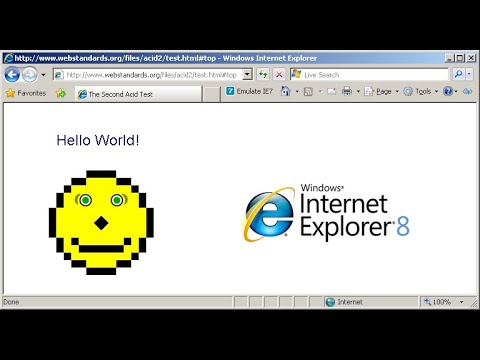Screen dimensions: 480x360
Task: Open a blank new tab
Action: pos(211,94)
